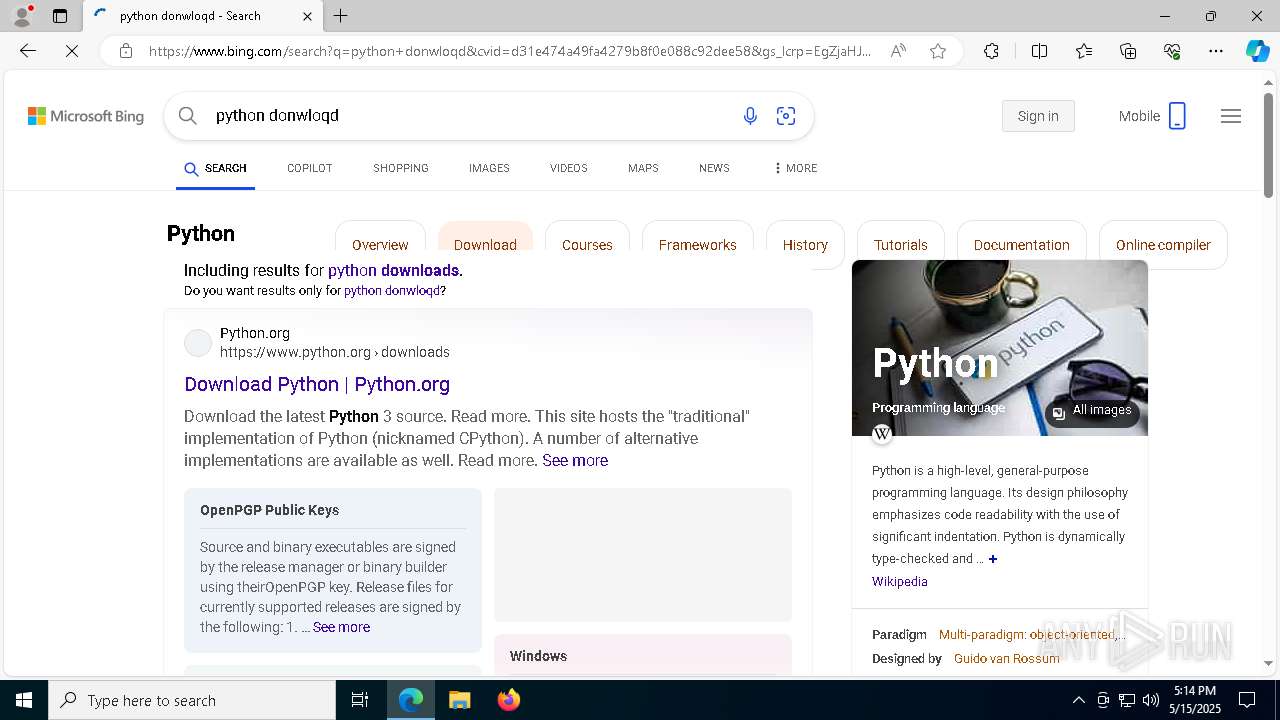Image resolution: width=1280 pixels, height=720 pixels.
Task: Open the Copilot sidebar icon
Action: pos(1257,51)
